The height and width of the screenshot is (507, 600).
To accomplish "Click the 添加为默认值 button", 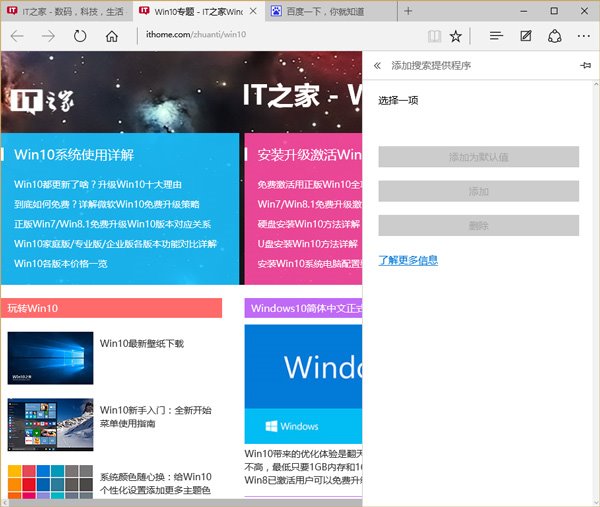I will [479, 157].
